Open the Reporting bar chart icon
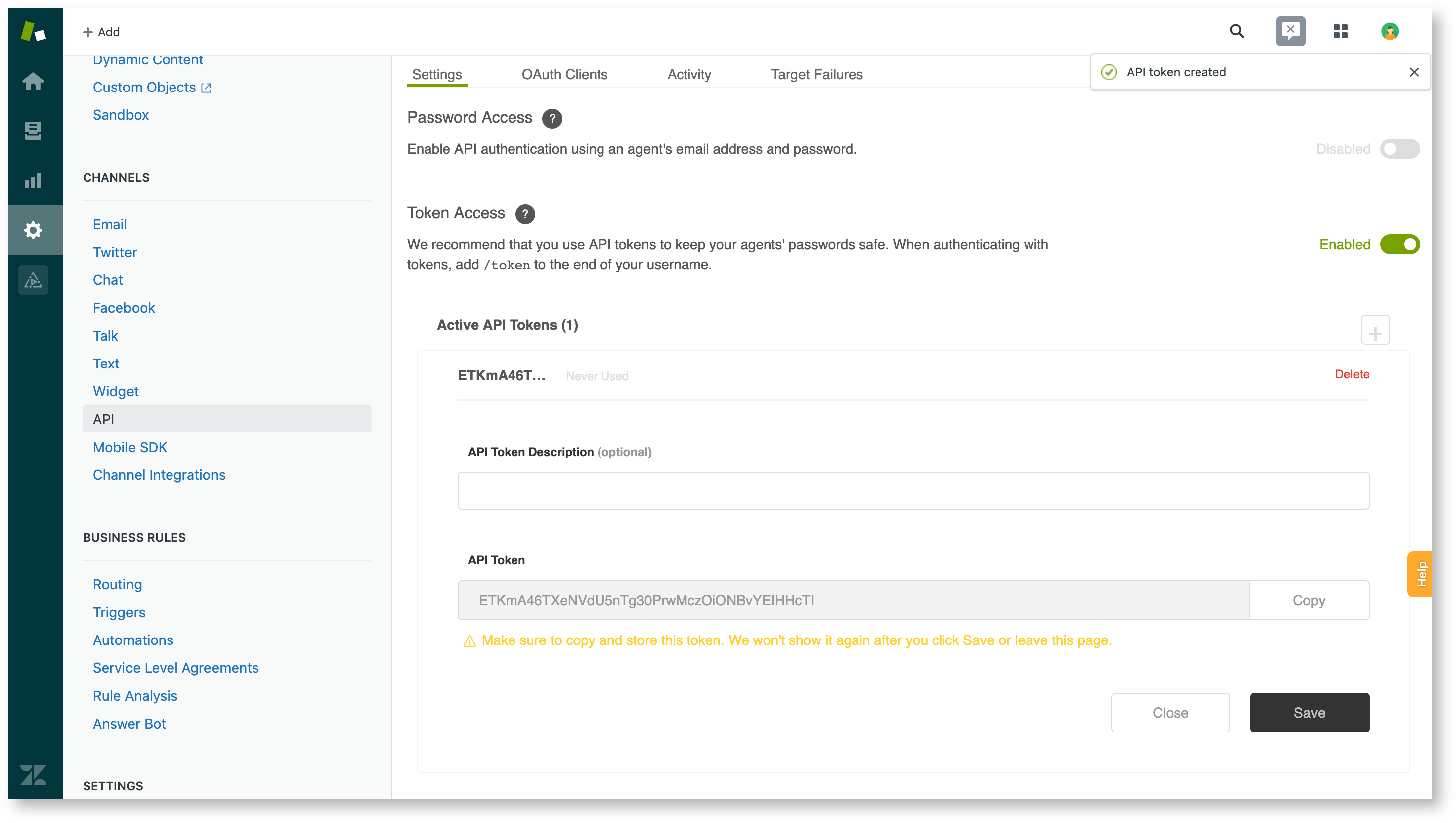The width and height of the screenshot is (1456, 823). coord(33,181)
